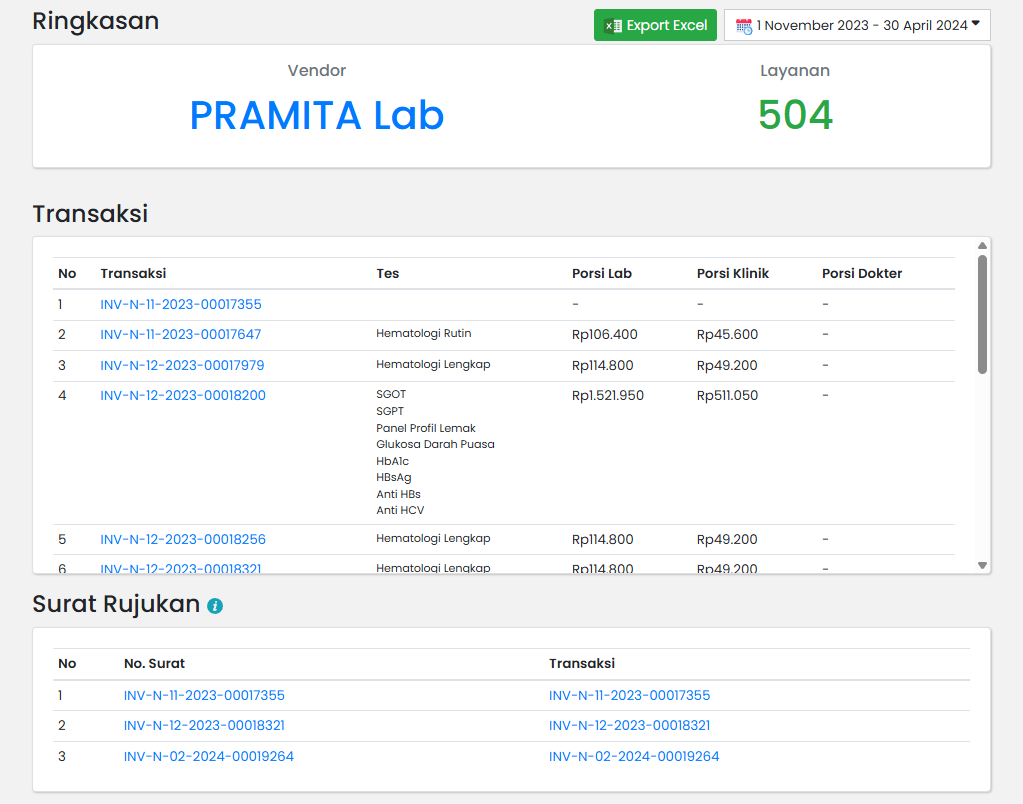Screen dimensions: 1023x804
Task: Open Transaksi column link in referral row 1
Action: (629, 695)
